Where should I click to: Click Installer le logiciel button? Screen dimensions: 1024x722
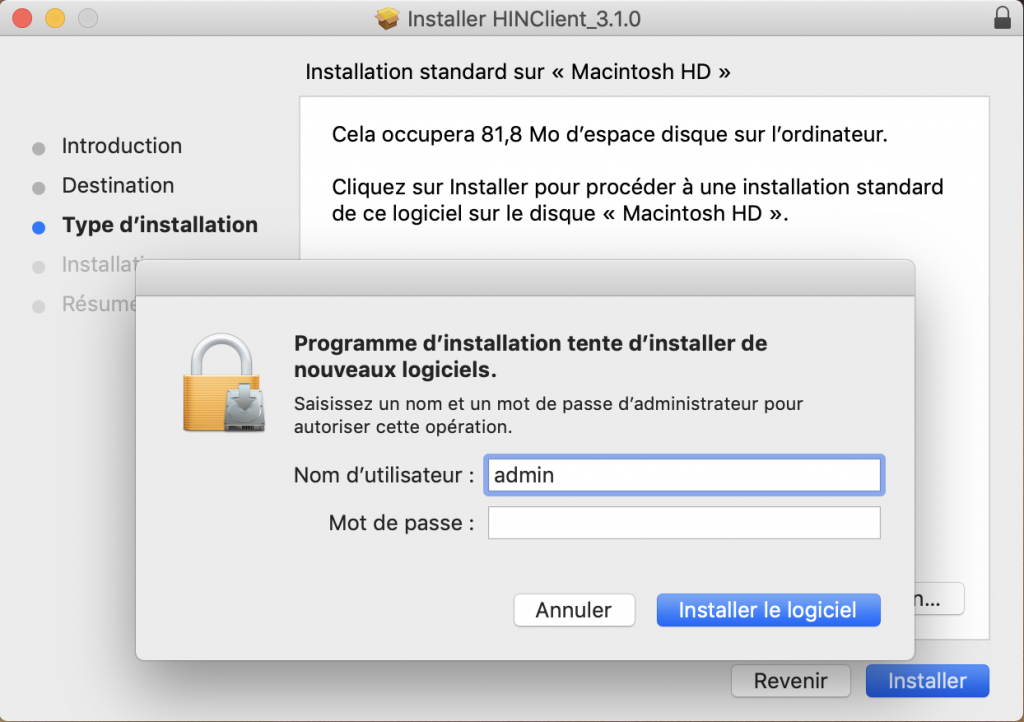click(768, 610)
